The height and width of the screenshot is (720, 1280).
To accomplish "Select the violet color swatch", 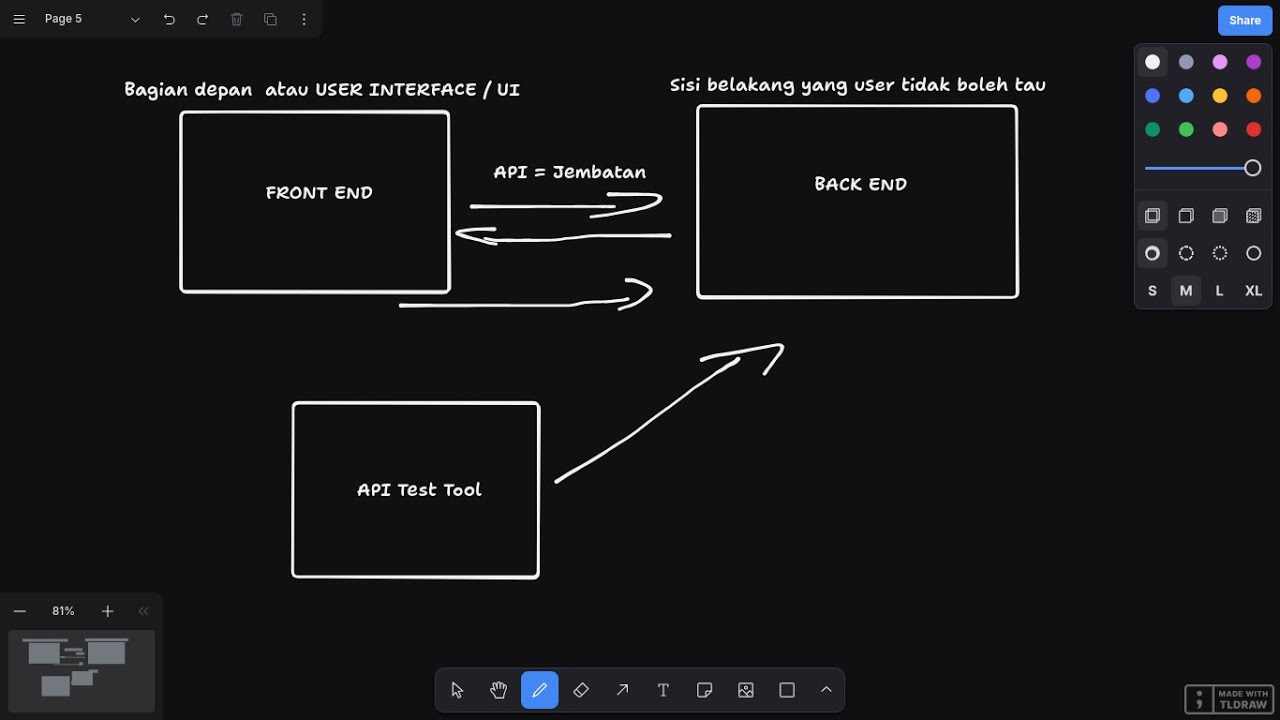I will click(x=1254, y=62).
